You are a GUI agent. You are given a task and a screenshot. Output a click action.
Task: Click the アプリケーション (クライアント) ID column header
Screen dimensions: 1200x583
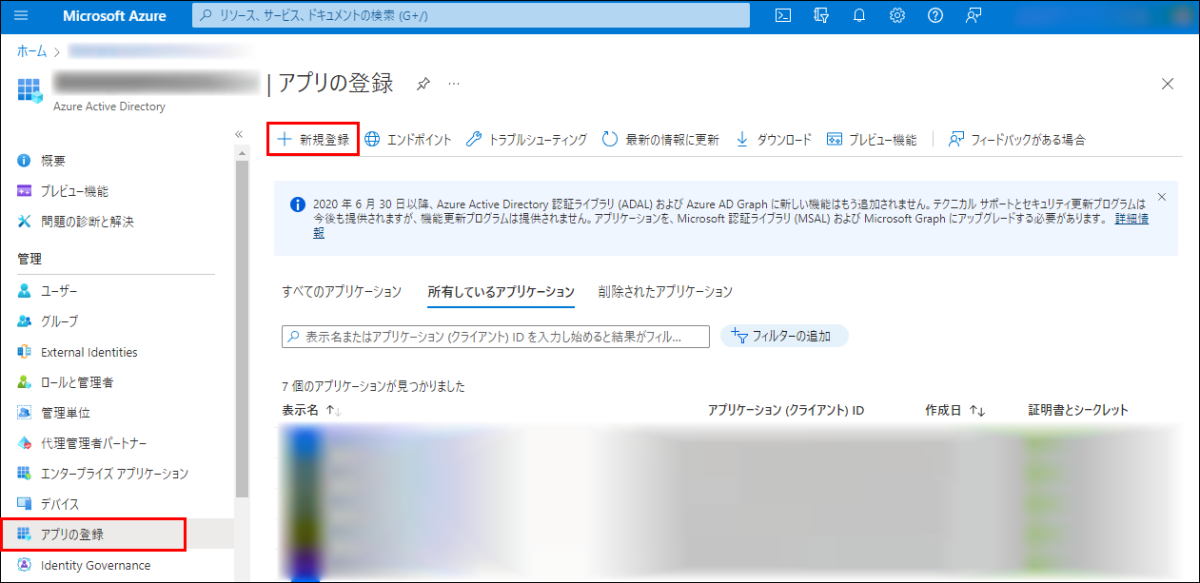coord(786,410)
